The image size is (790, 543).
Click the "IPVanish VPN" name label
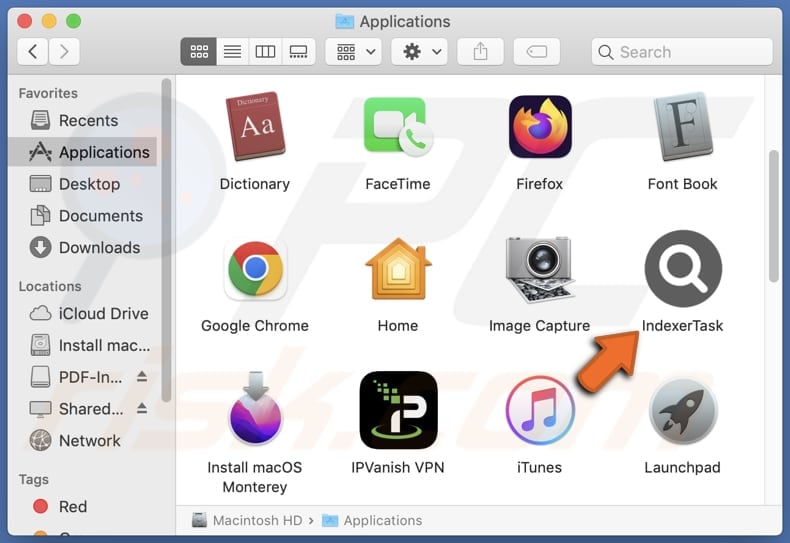[398, 467]
